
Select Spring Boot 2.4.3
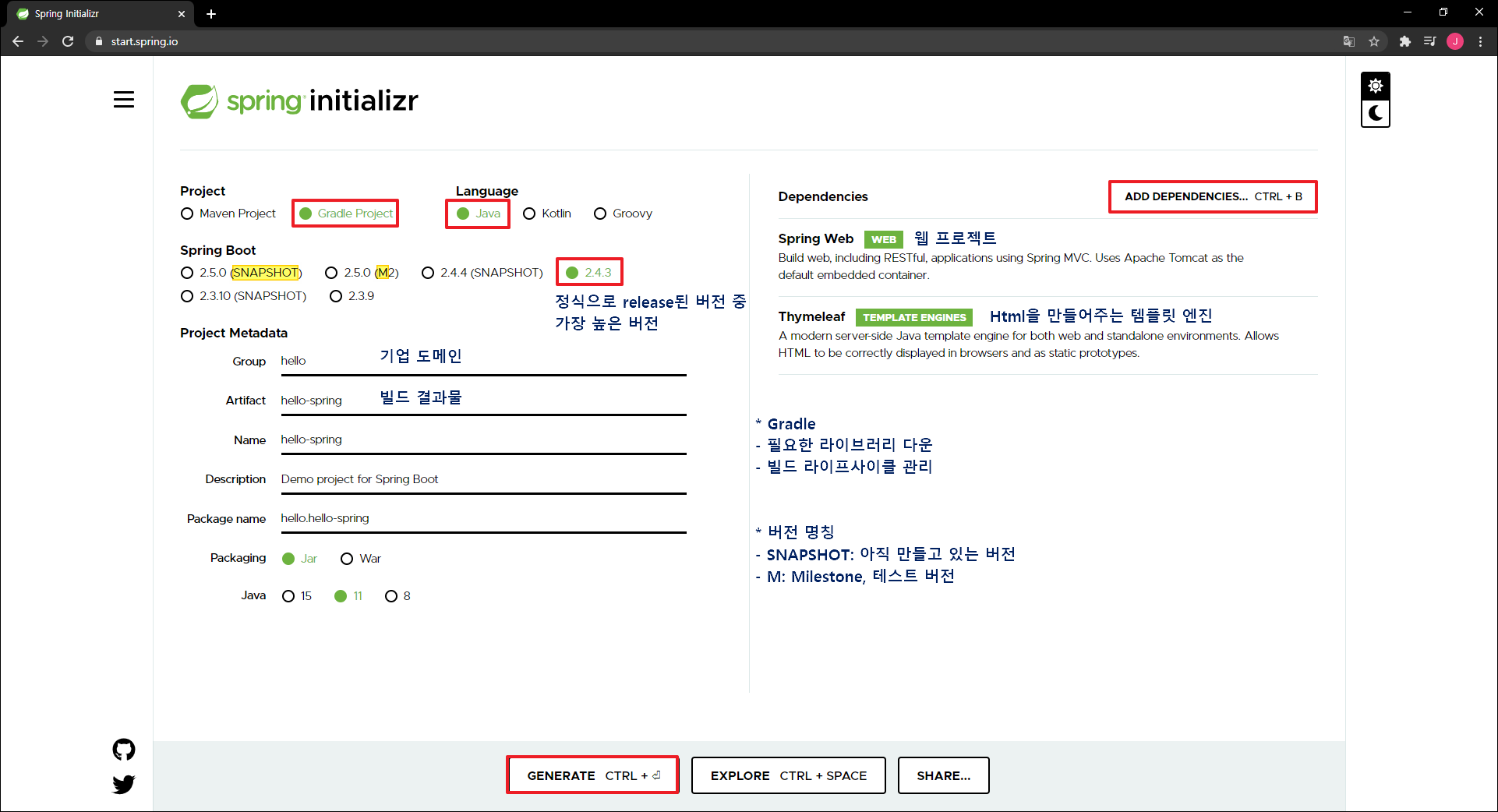589,273
